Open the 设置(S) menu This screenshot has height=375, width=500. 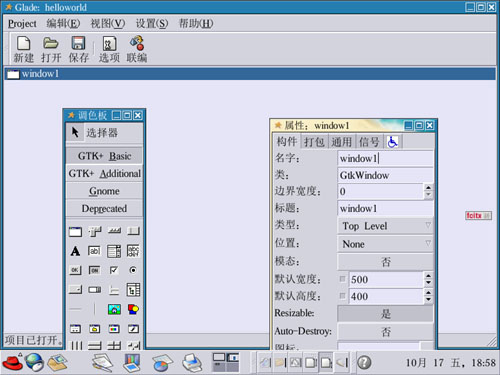point(152,24)
